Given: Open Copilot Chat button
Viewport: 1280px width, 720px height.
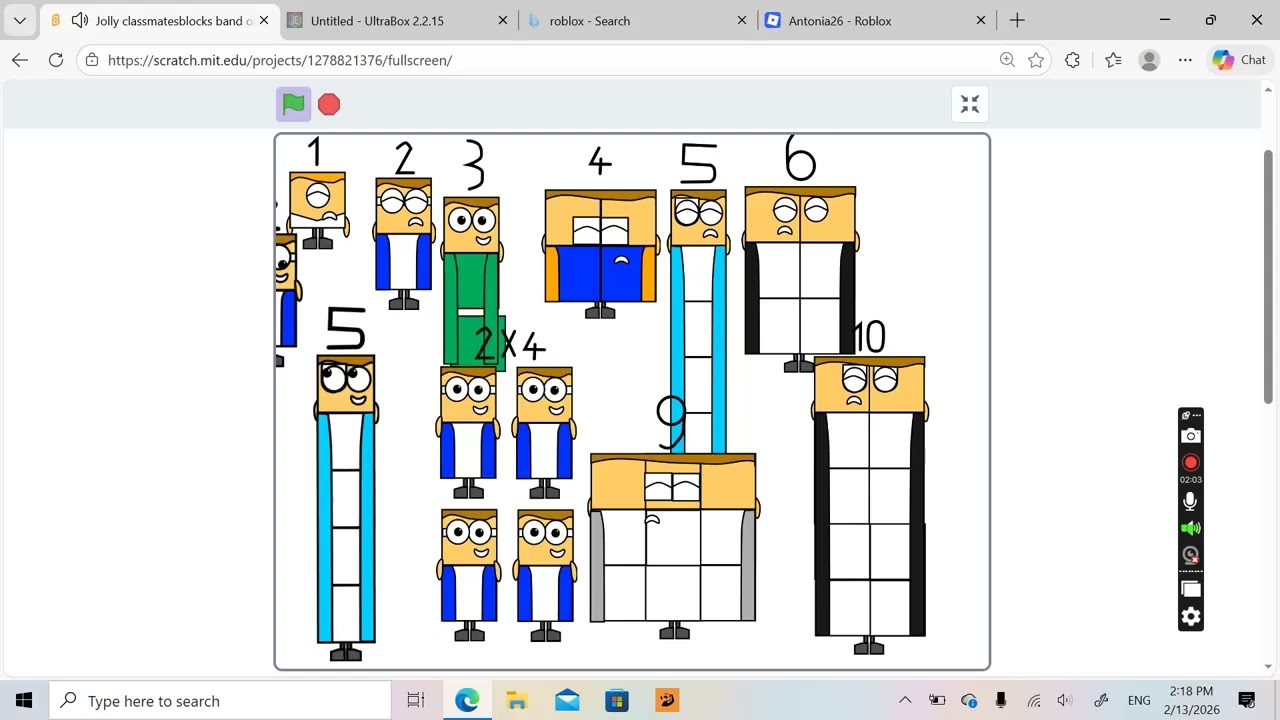Looking at the screenshot, I should pyautogui.click(x=1239, y=60).
